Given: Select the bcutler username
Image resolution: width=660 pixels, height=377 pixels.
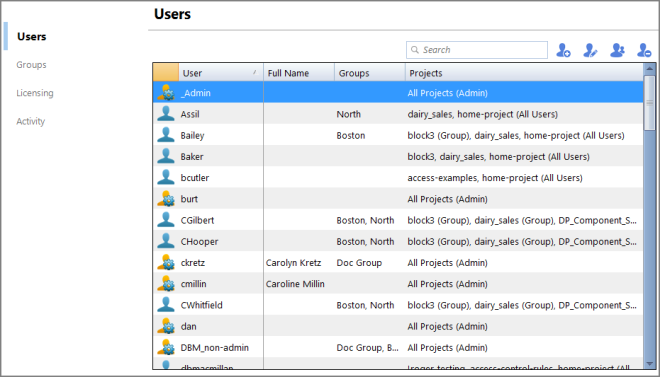Looking at the screenshot, I should click(195, 178).
